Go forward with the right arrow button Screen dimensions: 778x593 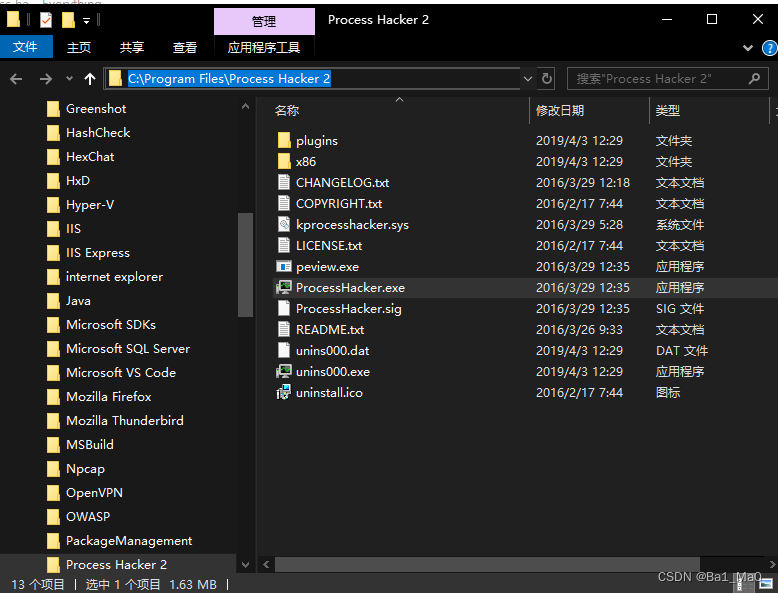click(46, 79)
